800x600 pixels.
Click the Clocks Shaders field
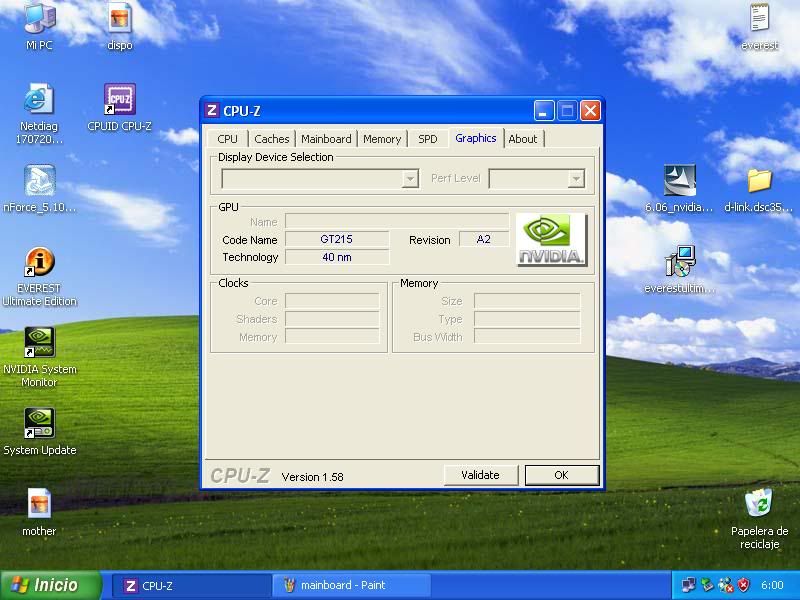(x=332, y=319)
